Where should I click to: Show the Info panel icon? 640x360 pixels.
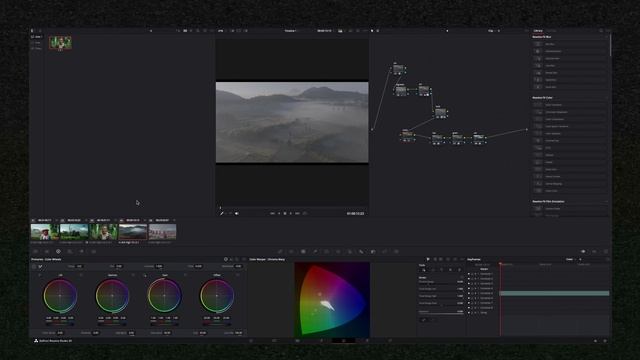(606, 252)
